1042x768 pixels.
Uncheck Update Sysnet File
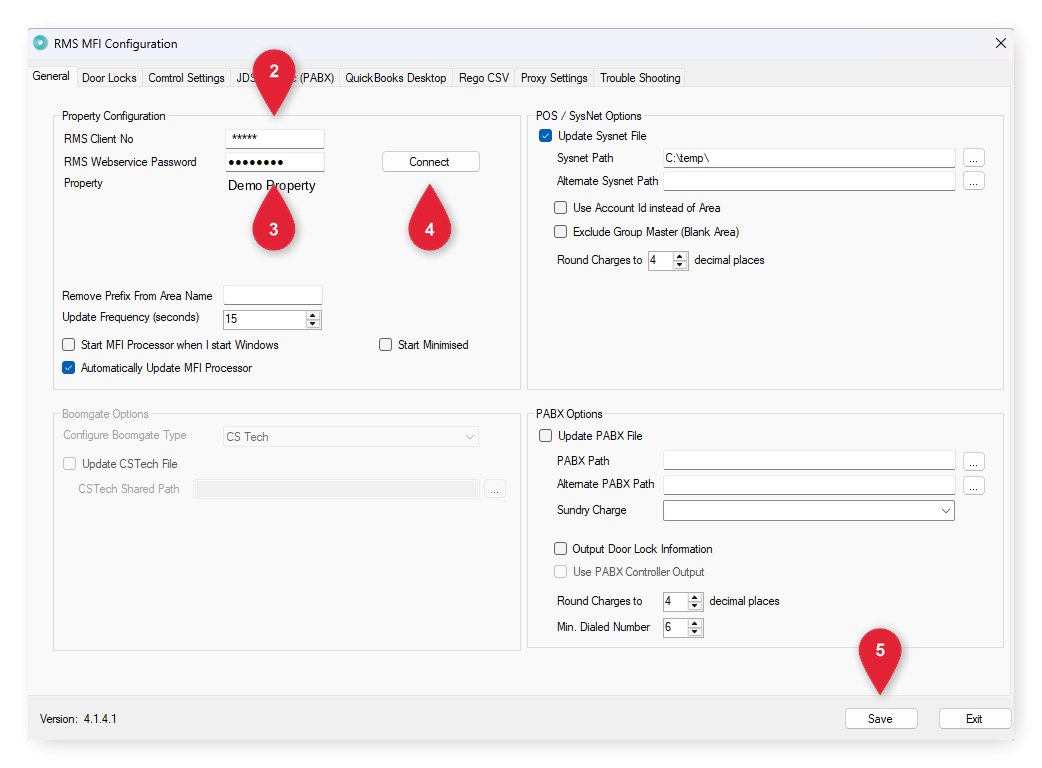coord(546,136)
